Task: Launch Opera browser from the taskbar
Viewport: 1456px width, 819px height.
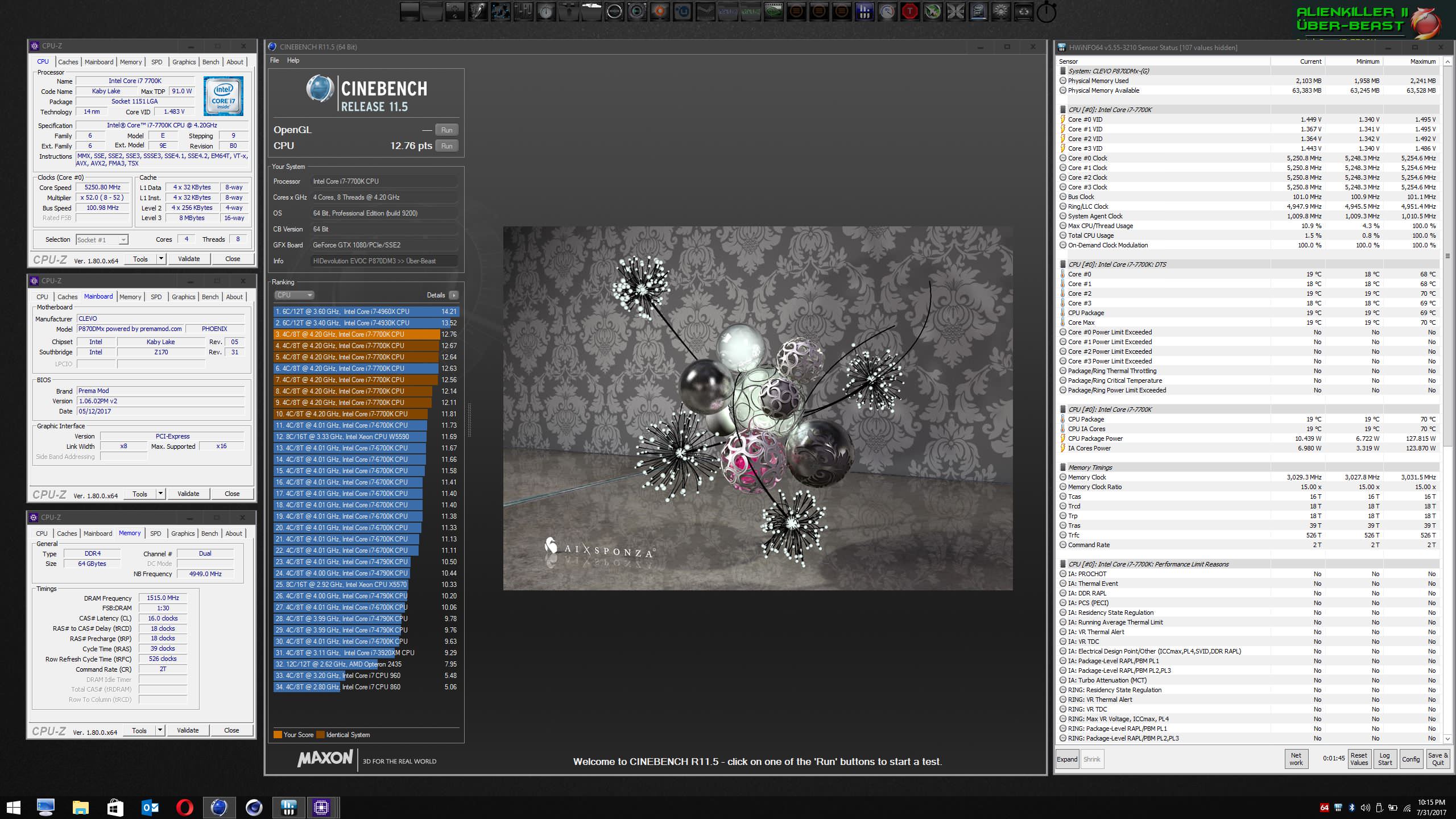Action: 184,807
